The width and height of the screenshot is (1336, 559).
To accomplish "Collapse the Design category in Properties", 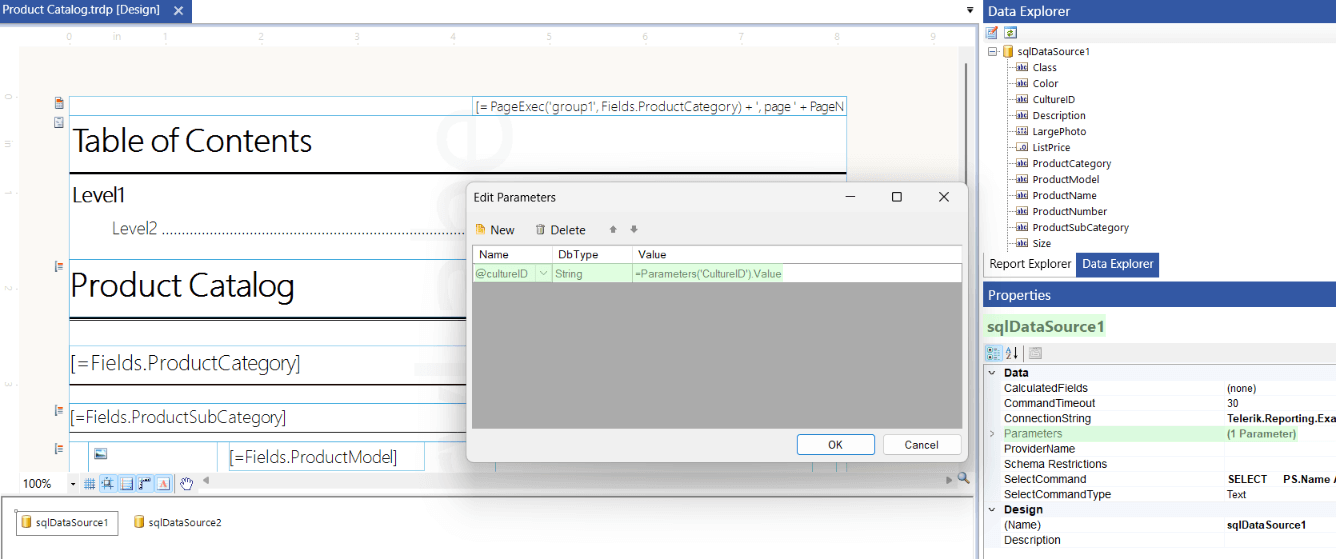I will [x=992, y=510].
